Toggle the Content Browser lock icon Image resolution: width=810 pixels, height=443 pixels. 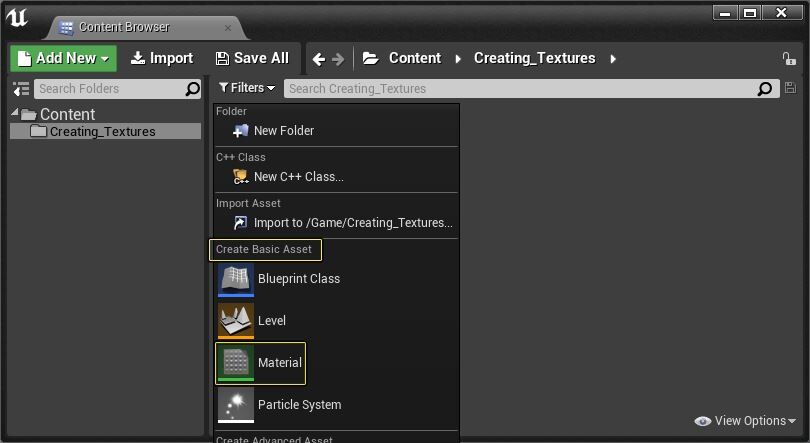point(789,59)
